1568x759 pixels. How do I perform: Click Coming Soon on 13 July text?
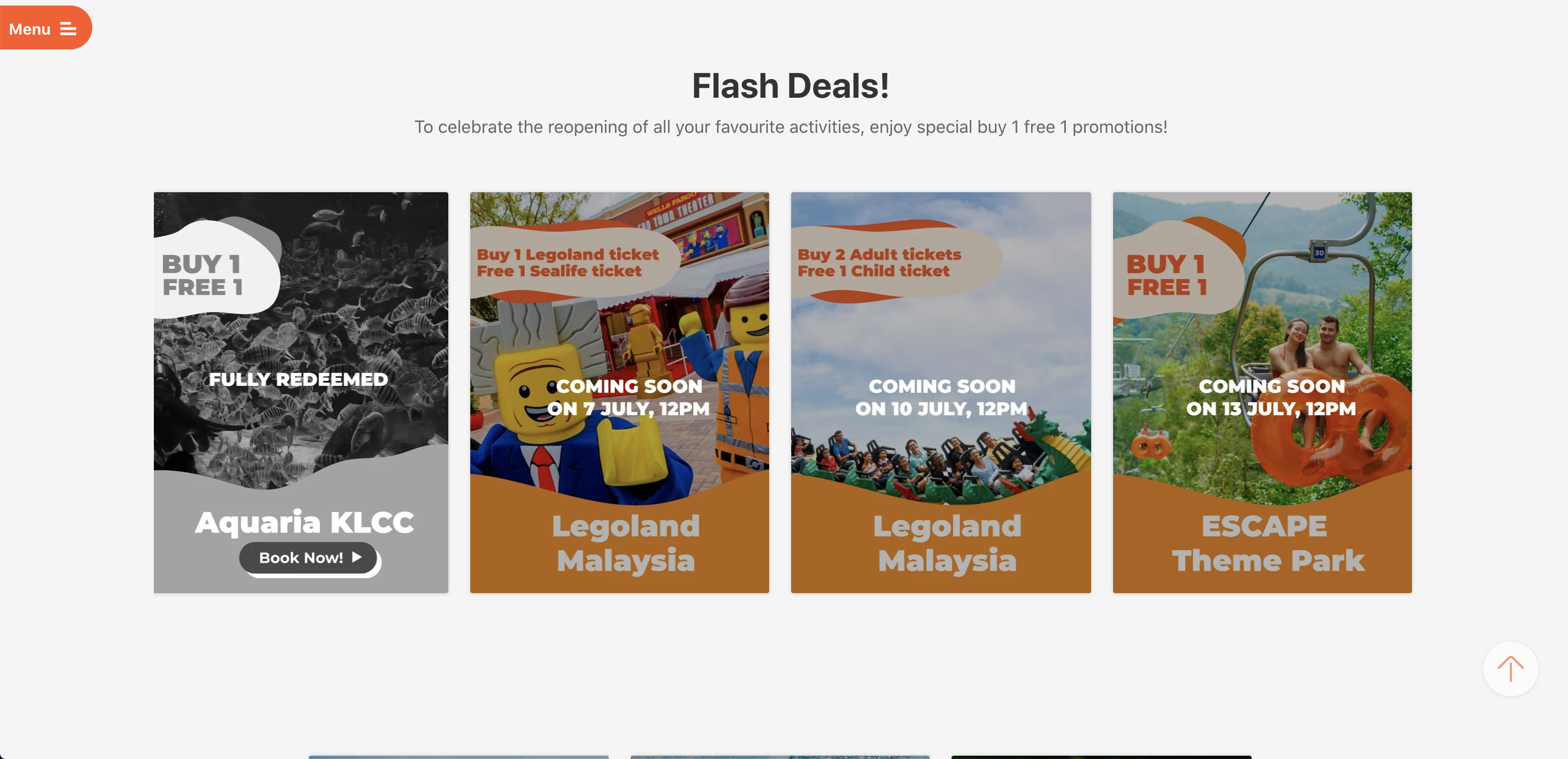point(1271,397)
